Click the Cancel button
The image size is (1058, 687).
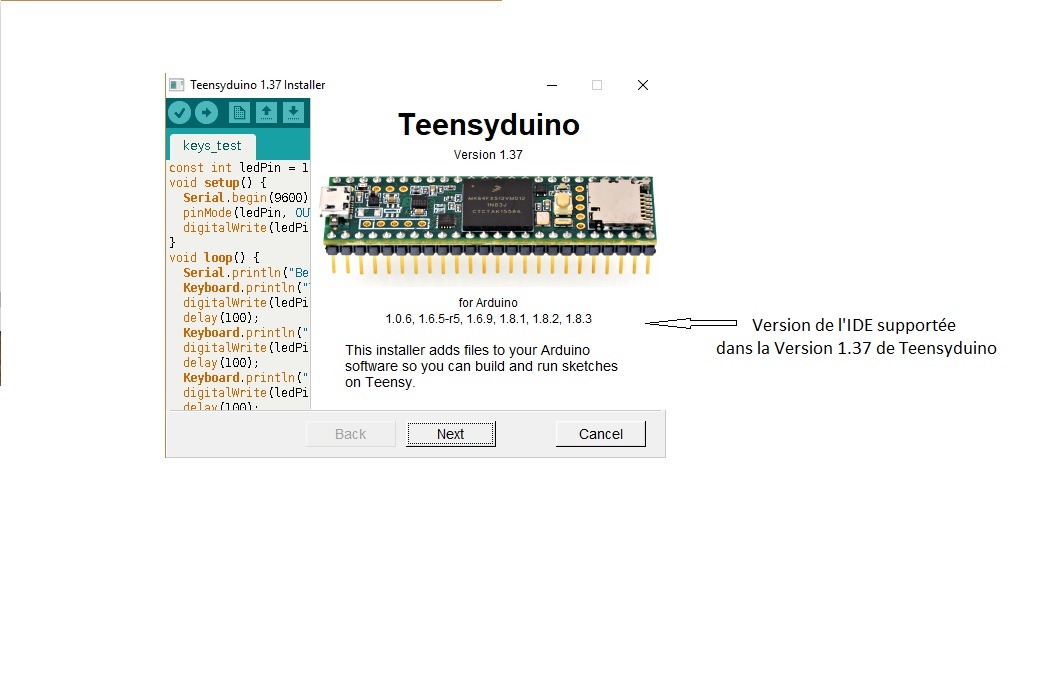[601, 434]
